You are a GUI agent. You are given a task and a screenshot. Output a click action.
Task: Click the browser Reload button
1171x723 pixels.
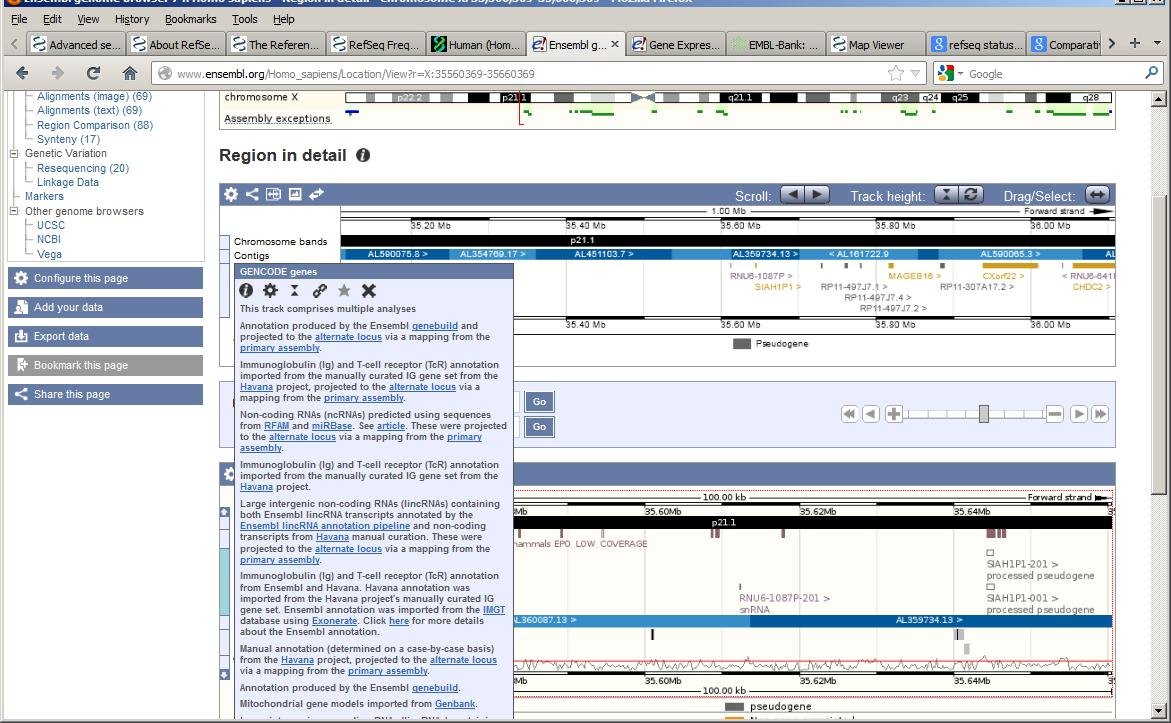click(x=93, y=73)
